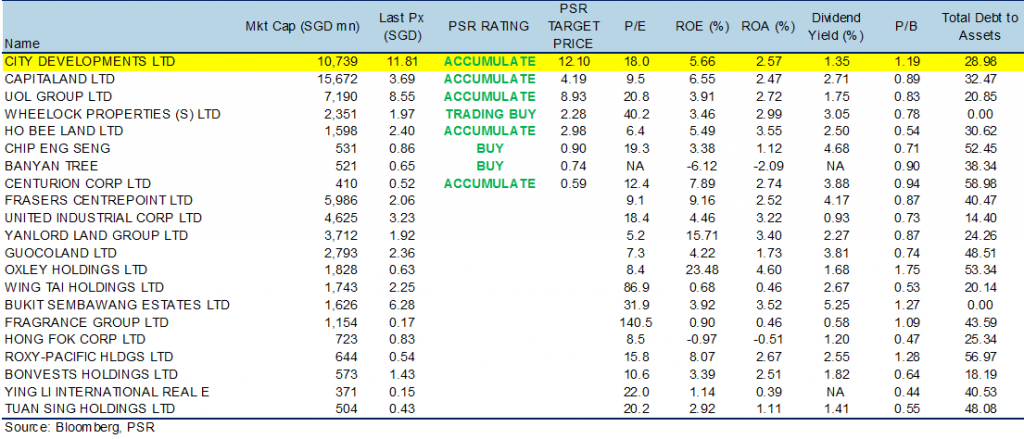The image size is (1024, 439).
Task: Click the Source: Bloomberg, PSR footnote
Action: 80,429
